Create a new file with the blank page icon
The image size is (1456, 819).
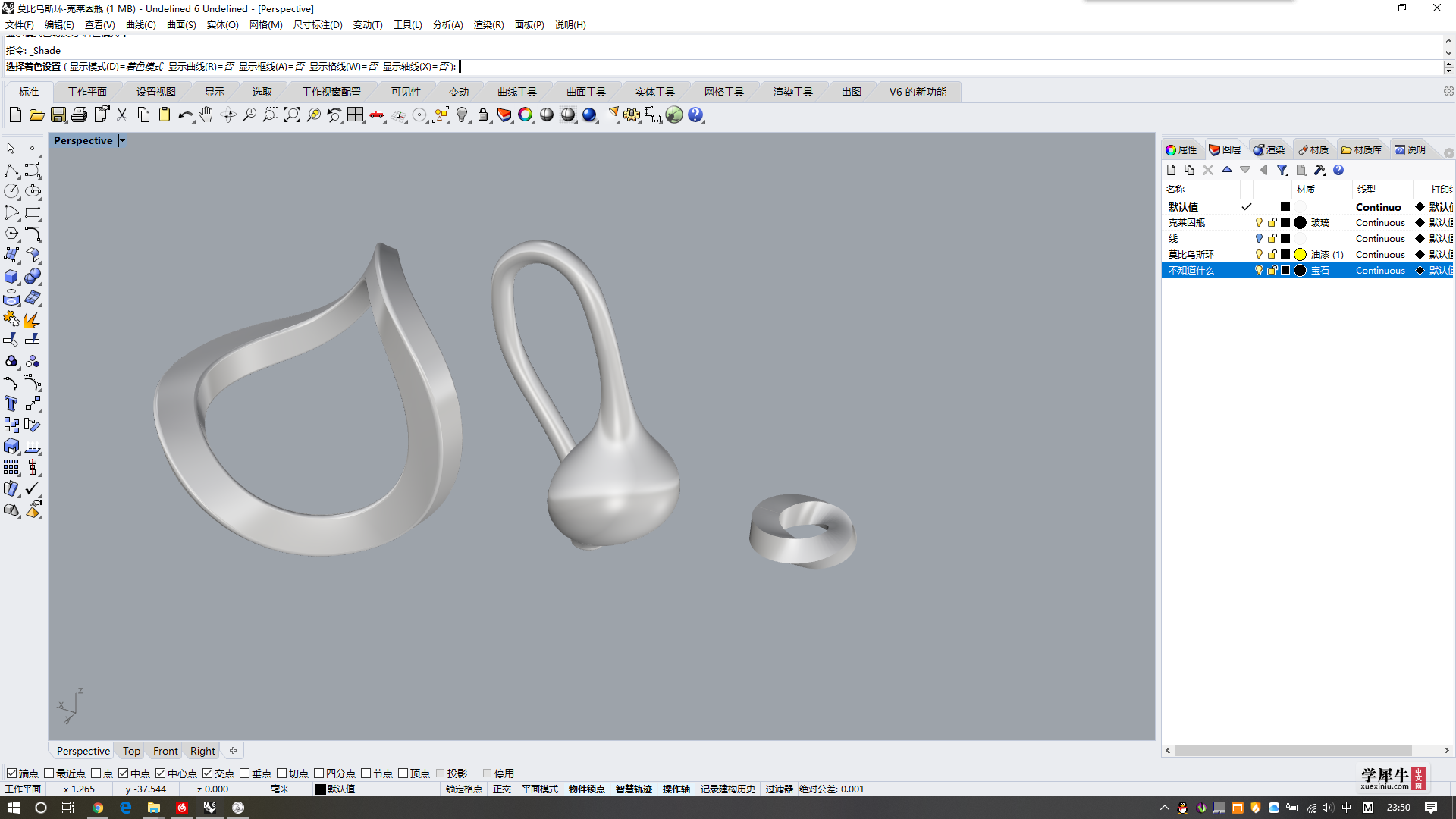pyautogui.click(x=15, y=115)
